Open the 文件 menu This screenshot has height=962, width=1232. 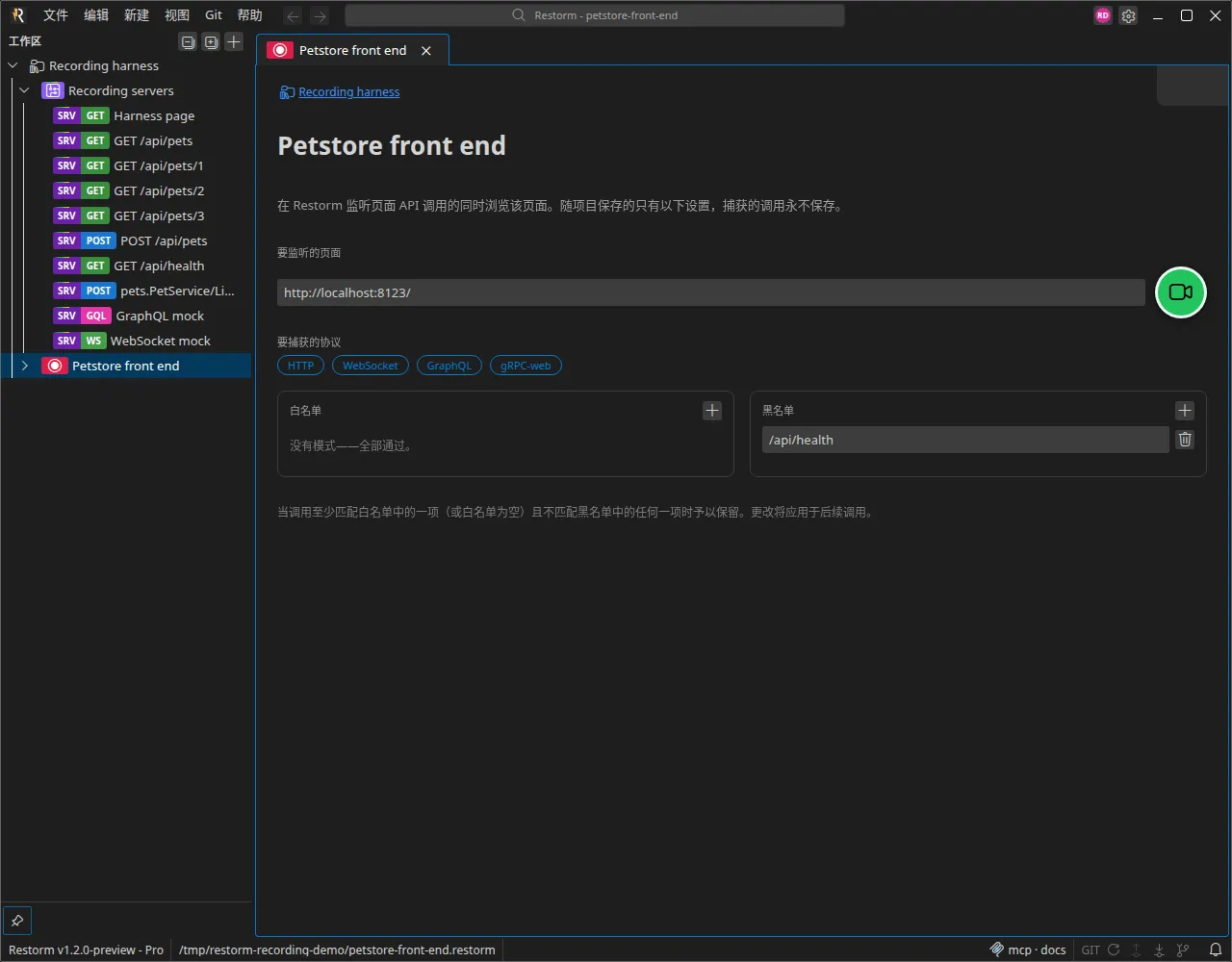[x=56, y=15]
